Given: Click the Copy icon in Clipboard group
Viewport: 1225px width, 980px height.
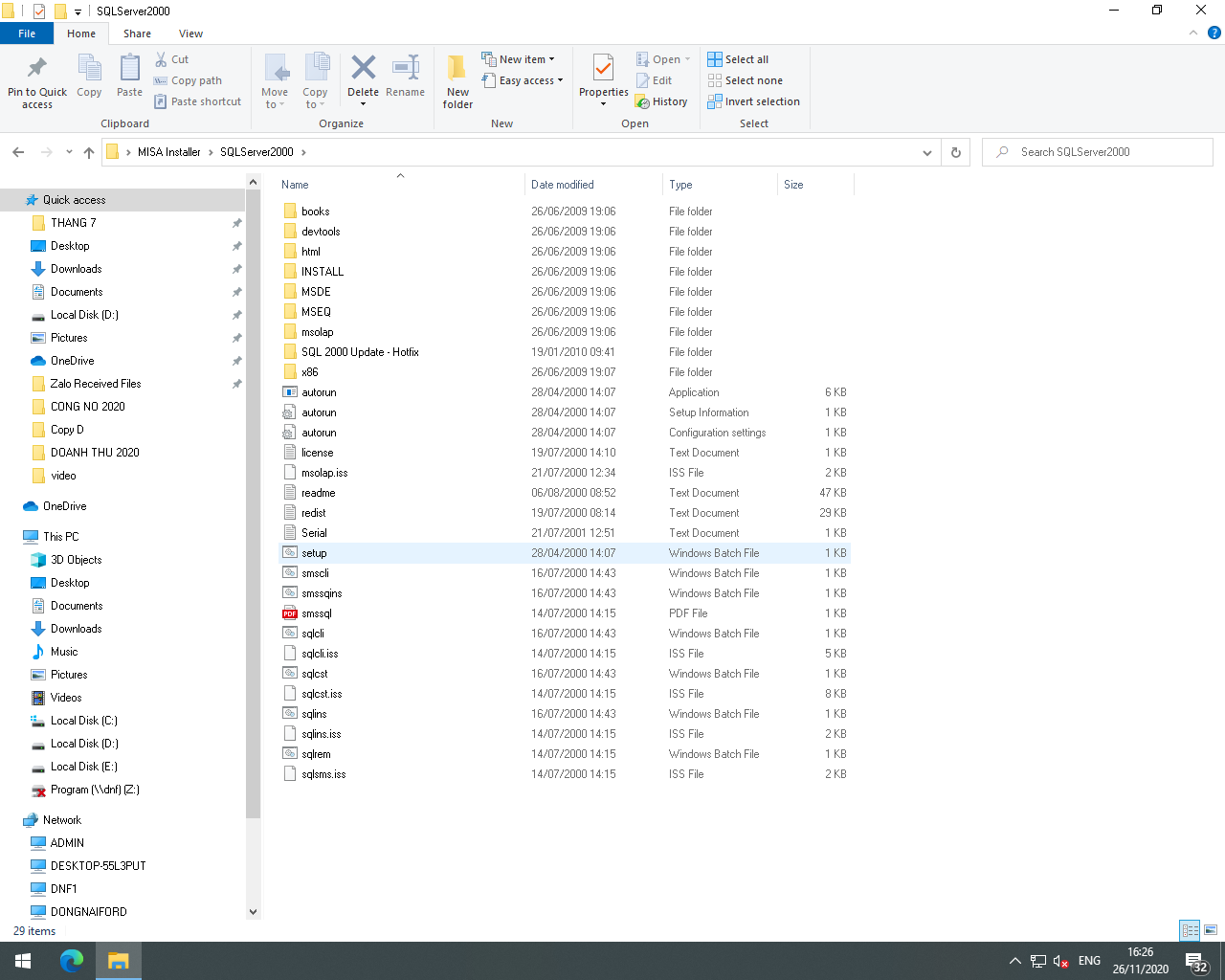Looking at the screenshot, I should pyautogui.click(x=89, y=69).
